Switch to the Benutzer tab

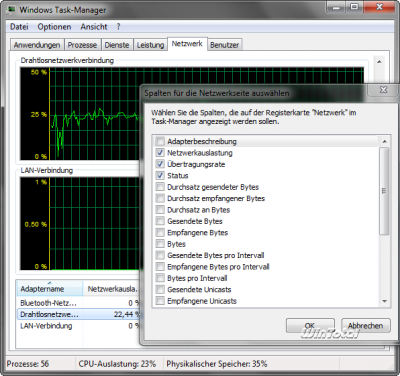click(224, 45)
